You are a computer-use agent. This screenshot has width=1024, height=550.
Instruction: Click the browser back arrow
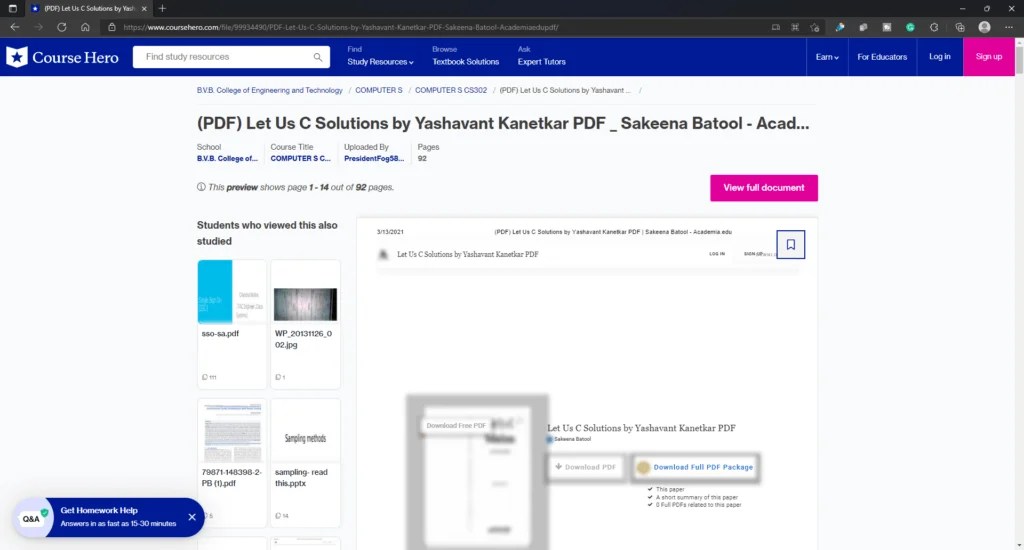(14, 27)
